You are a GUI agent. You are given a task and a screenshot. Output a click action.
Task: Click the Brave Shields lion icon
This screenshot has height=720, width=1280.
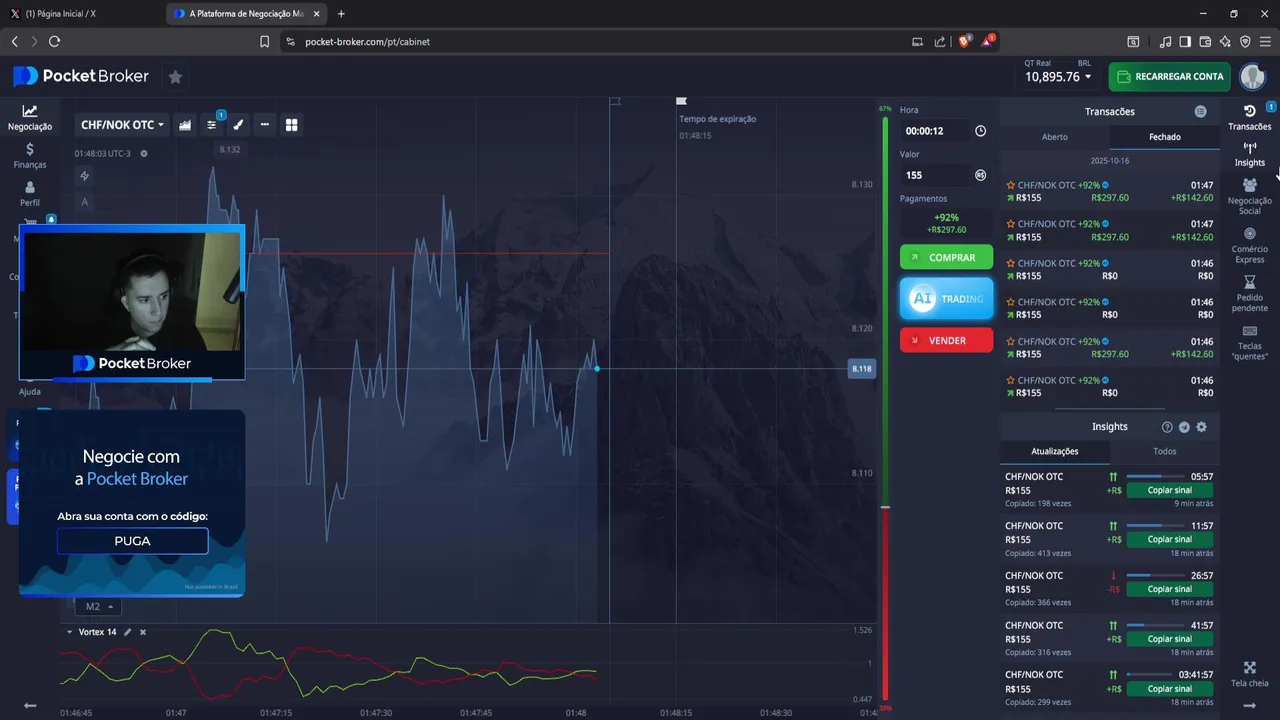pos(965,41)
